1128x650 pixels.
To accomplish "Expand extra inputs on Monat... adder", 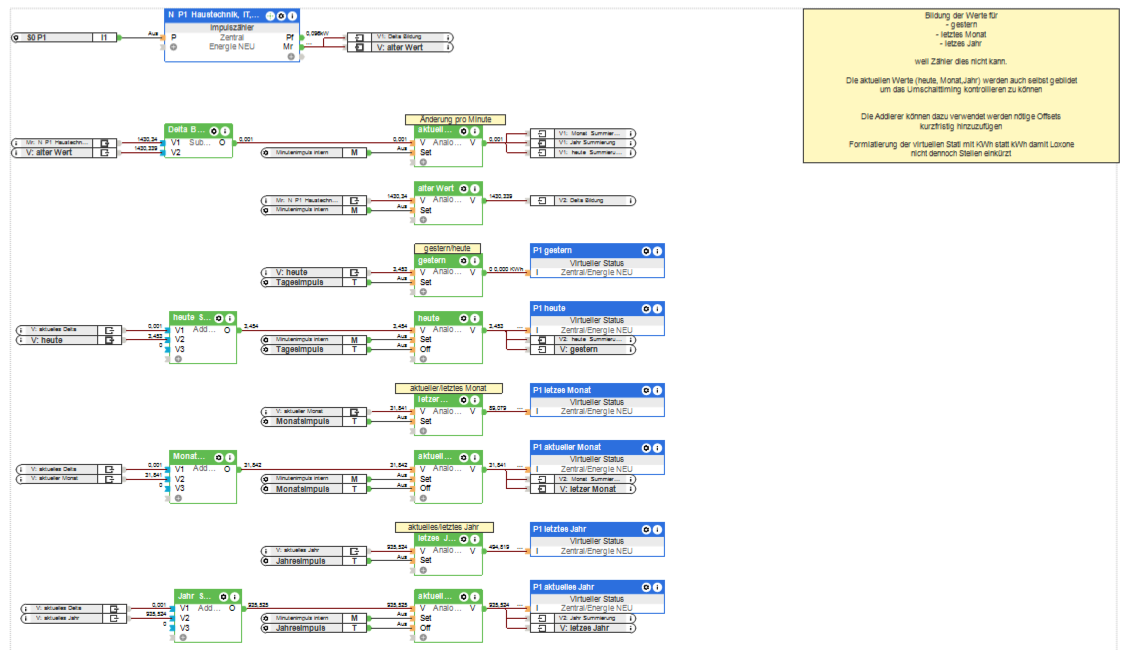I will click(178, 498).
